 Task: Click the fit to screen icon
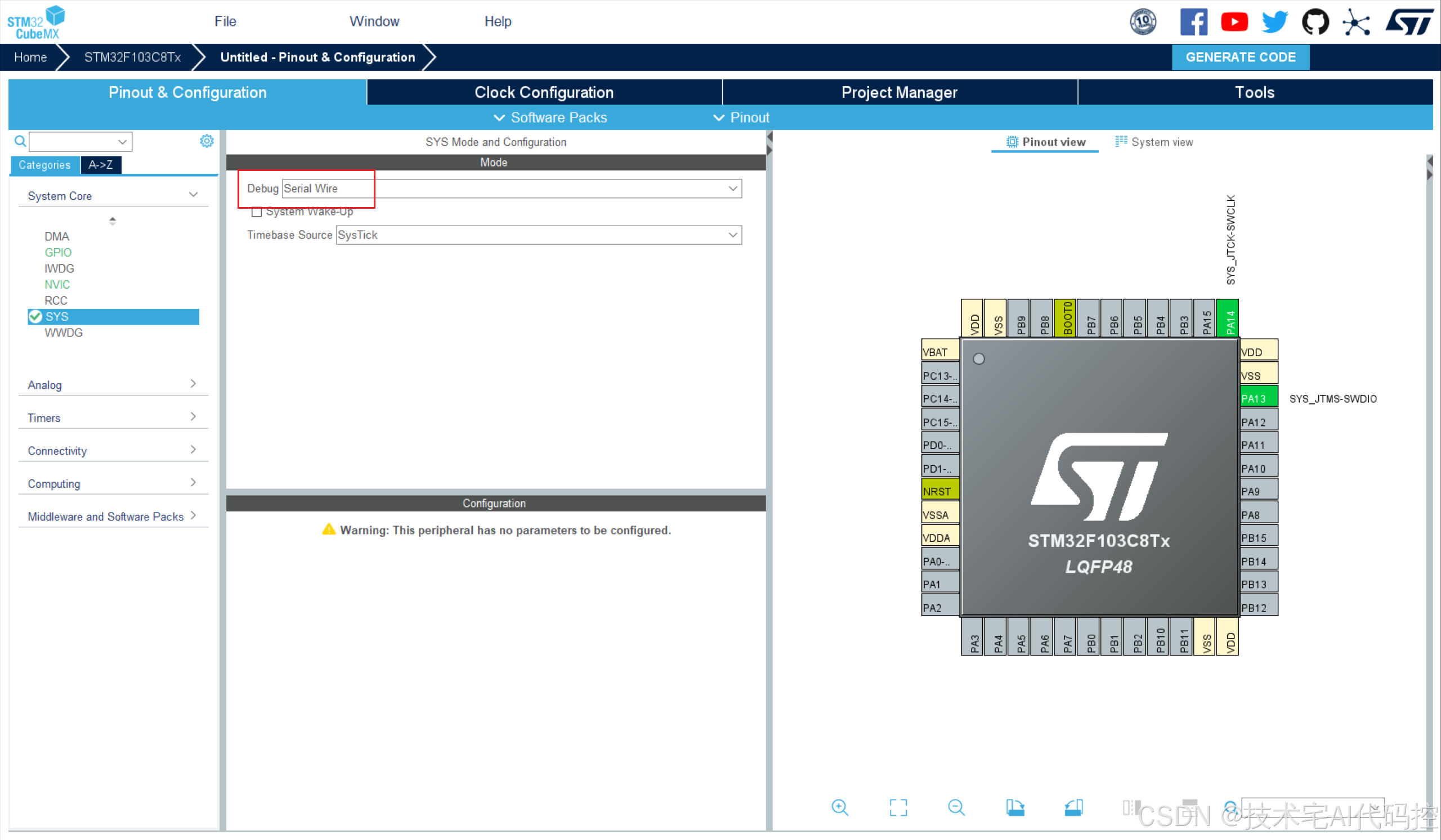[898, 808]
